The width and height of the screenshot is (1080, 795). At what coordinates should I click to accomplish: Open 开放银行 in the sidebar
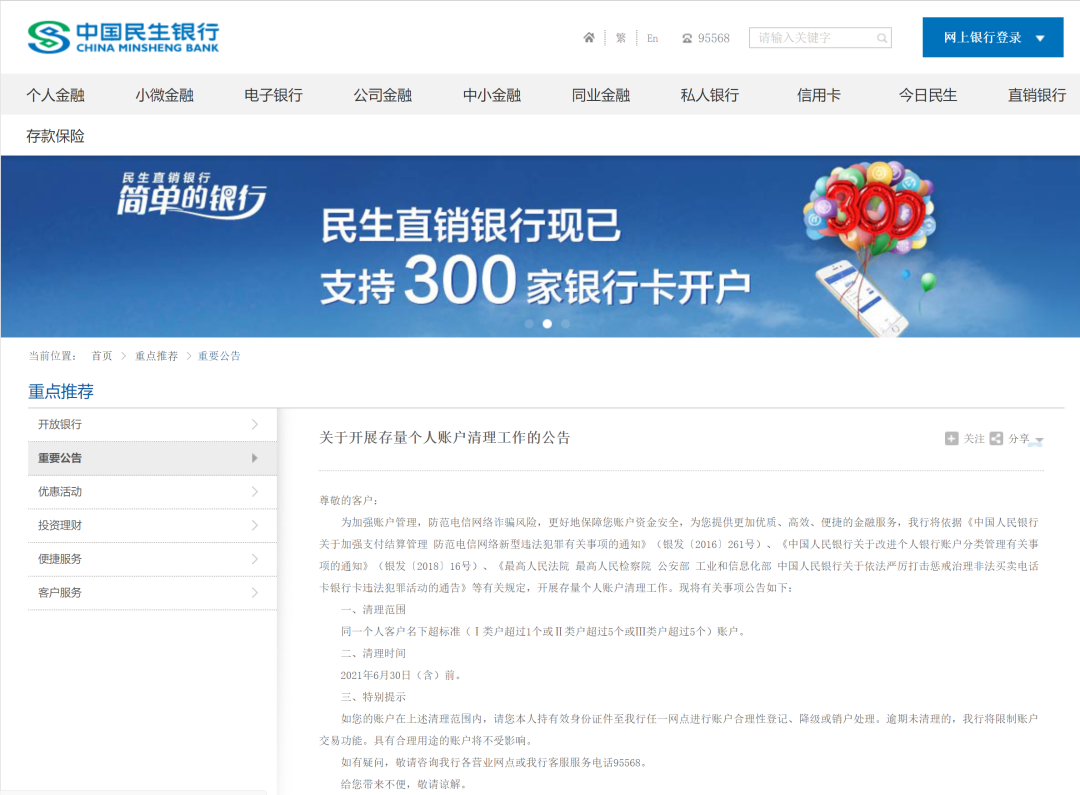pos(152,424)
